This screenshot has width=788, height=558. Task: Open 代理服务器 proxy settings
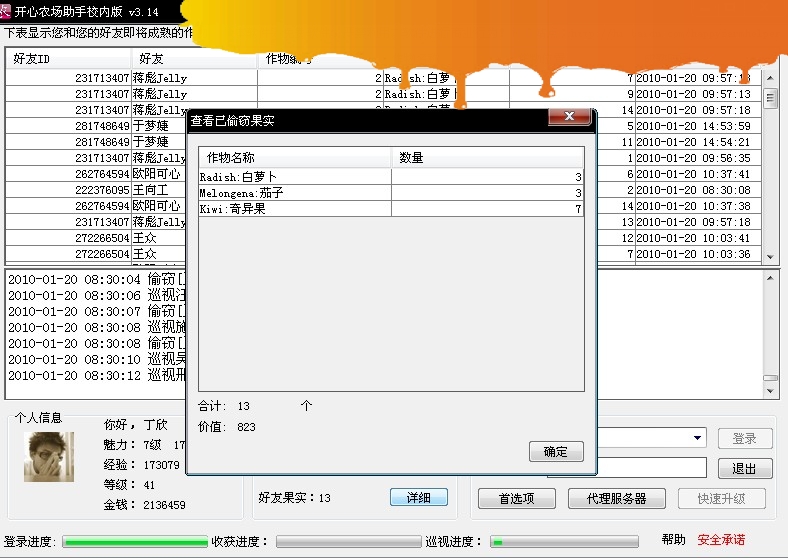click(613, 498)
